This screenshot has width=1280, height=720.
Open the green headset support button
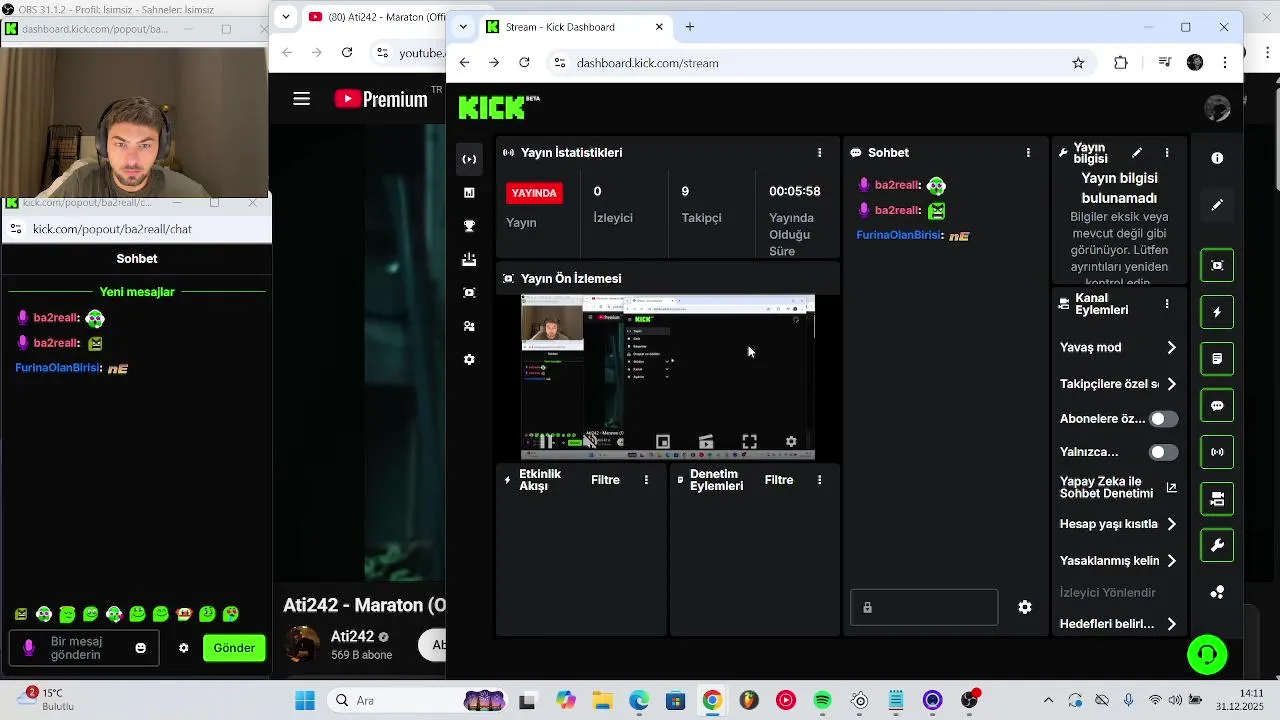coord(1207,655)
